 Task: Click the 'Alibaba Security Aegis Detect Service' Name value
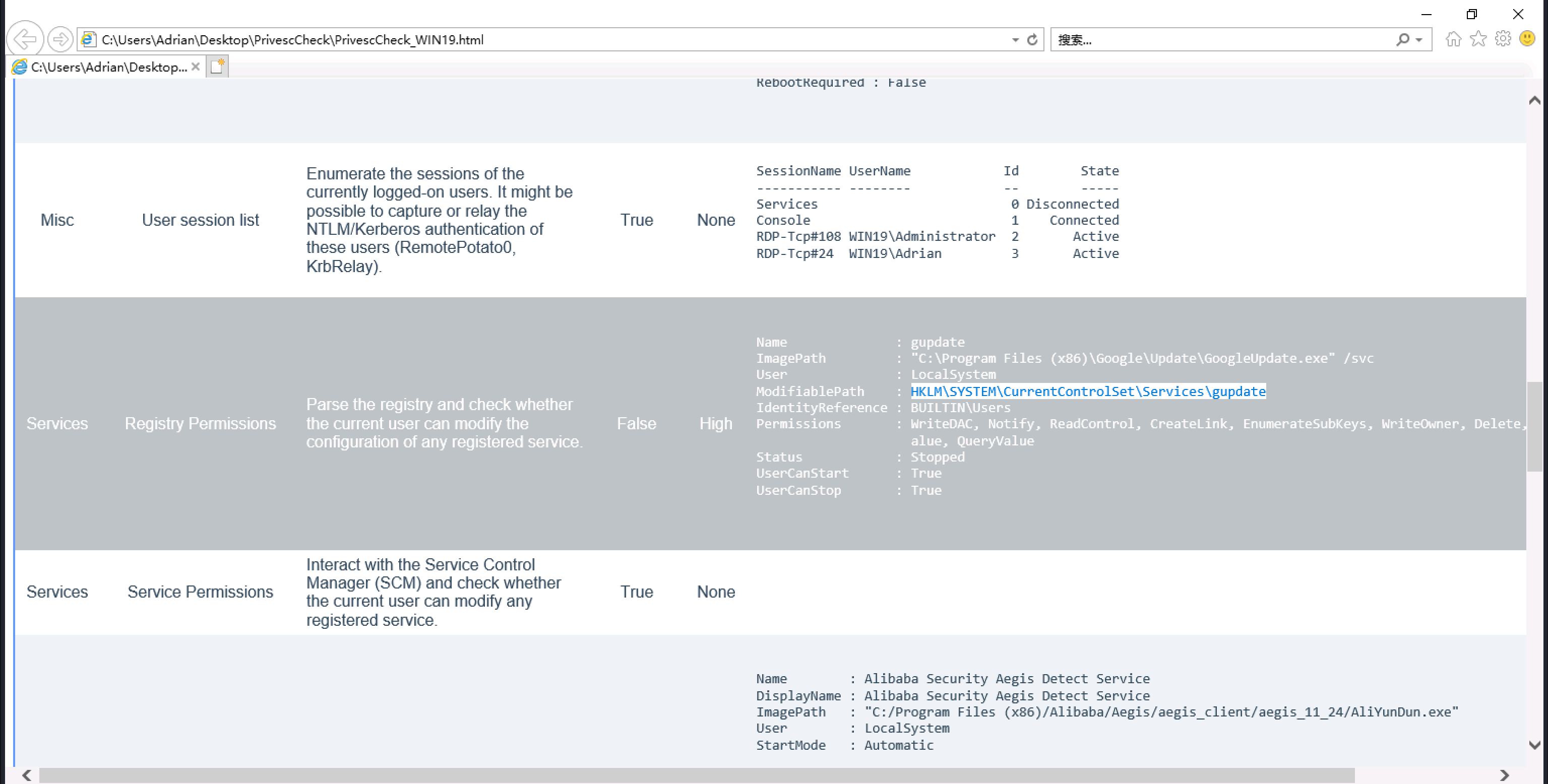[1007, 679]
